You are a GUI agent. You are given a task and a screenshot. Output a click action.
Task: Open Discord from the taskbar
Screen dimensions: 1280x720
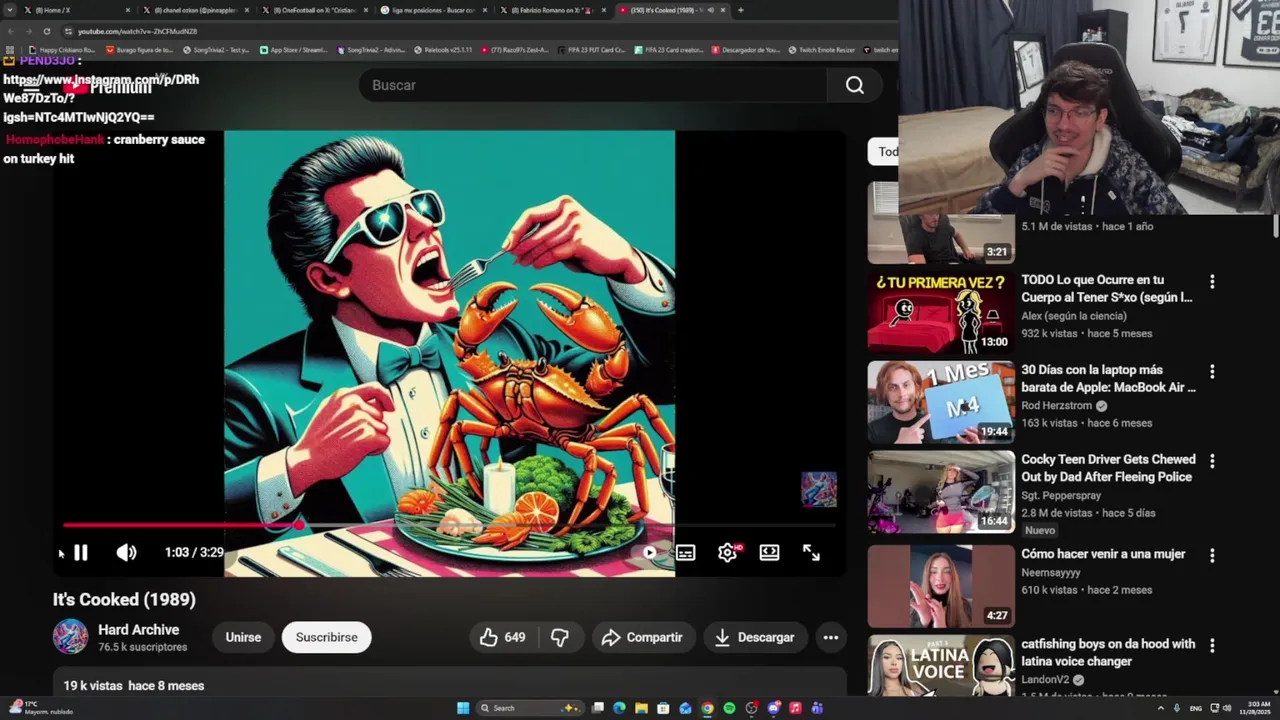click(x=773, y=708)
